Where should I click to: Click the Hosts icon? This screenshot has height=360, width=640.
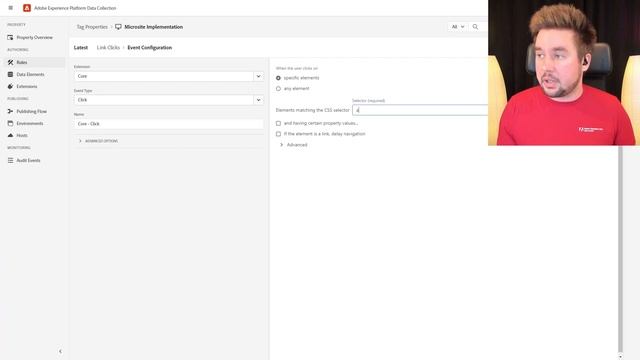click(10, 135)
